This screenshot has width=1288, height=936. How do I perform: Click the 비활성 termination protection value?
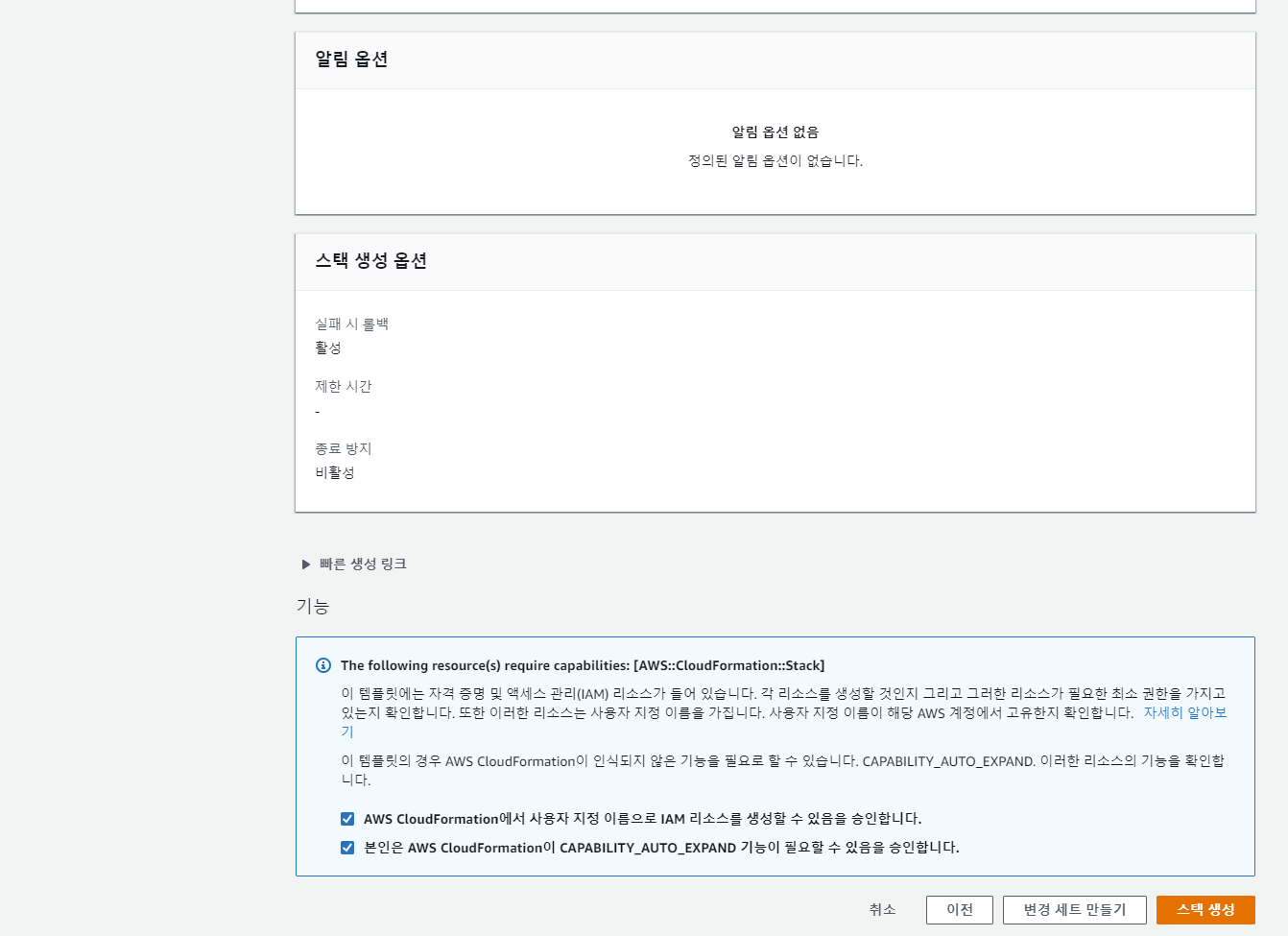click(x=335, y=473)
